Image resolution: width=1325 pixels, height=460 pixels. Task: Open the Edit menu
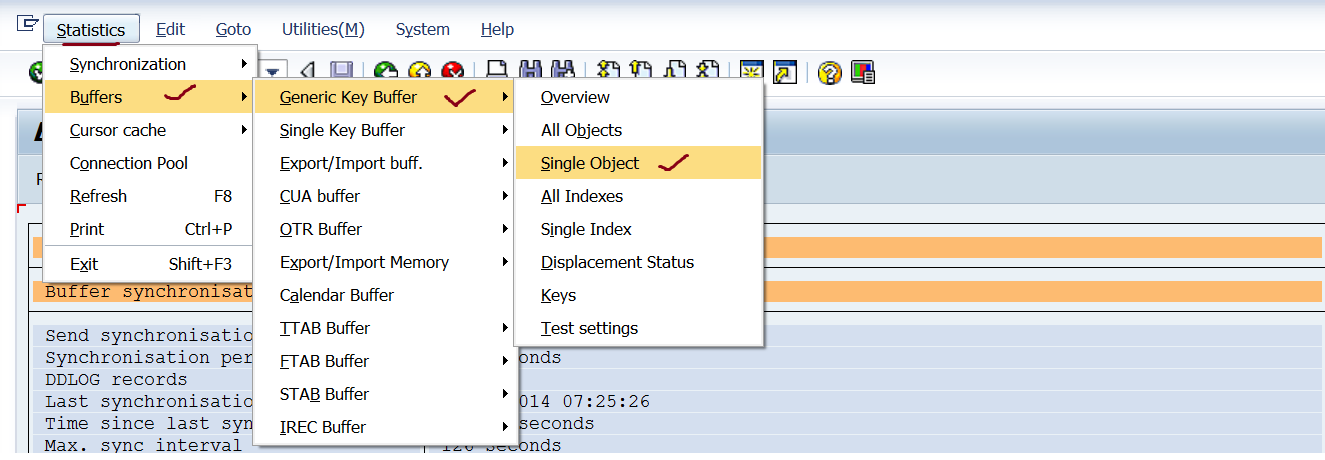171,29
